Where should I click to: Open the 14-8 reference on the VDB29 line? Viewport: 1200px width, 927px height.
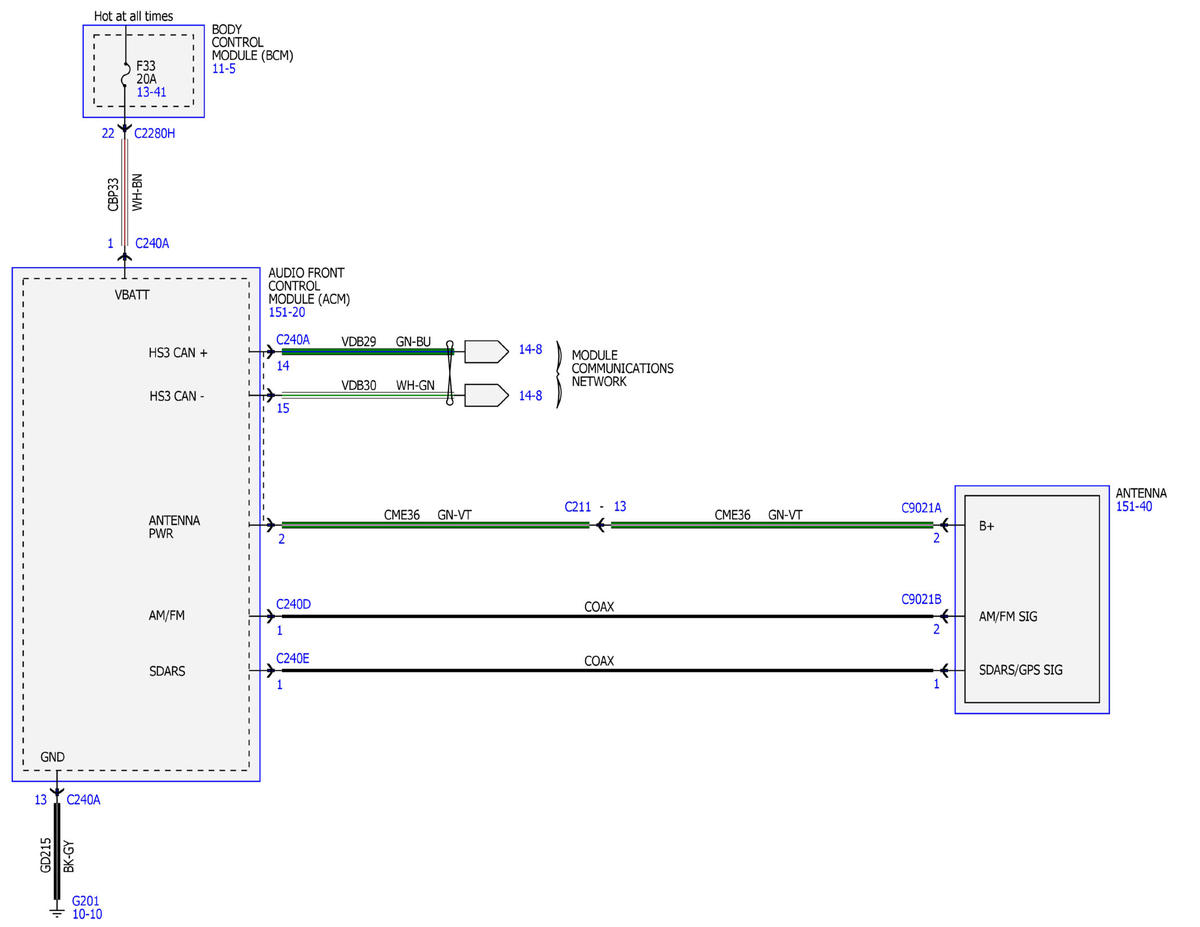click(530, 351)
